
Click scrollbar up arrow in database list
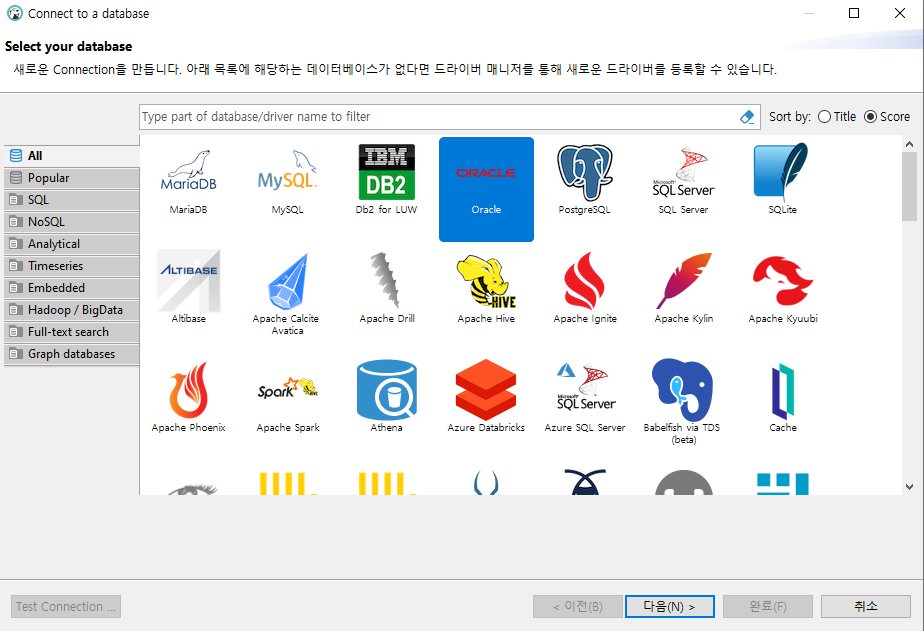pyautogui.click(x=909, y=144)
